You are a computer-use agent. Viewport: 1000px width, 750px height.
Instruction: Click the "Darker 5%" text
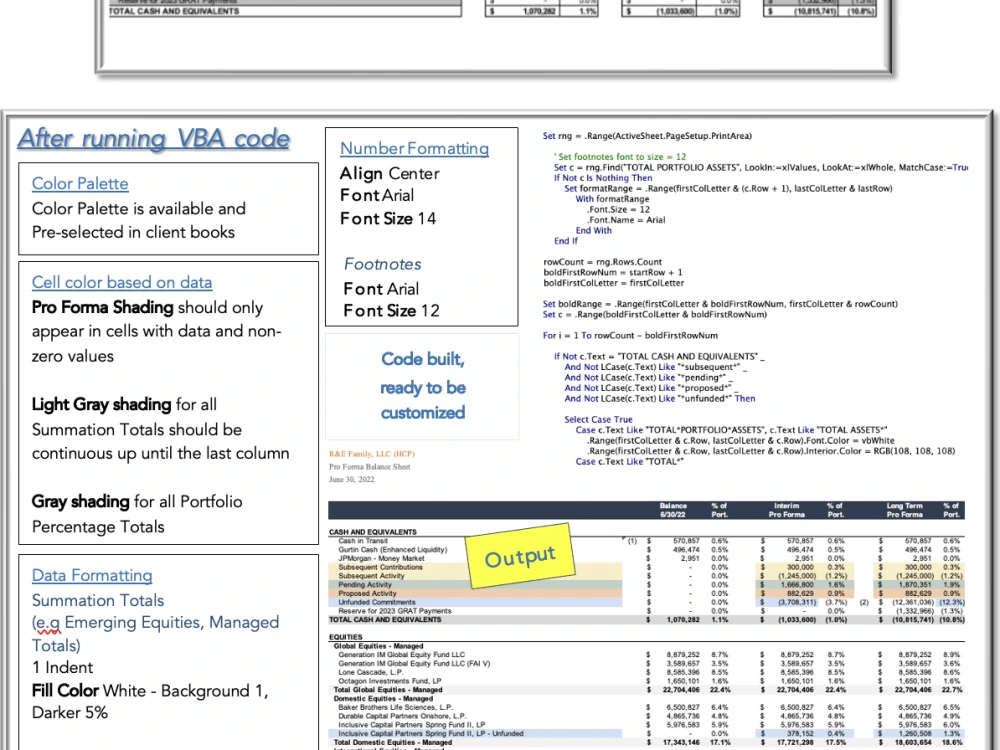point(70,712)
